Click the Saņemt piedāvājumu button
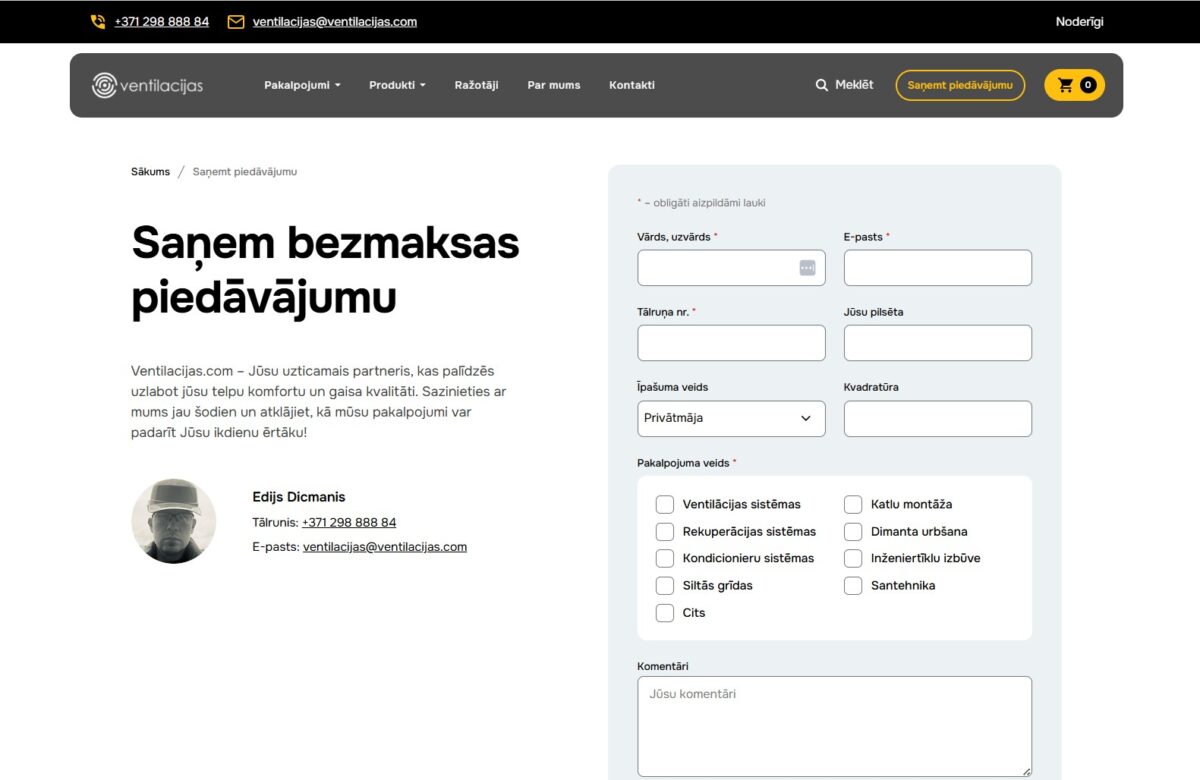This screenshot has height=780, width=1200. tap(960, 85)
